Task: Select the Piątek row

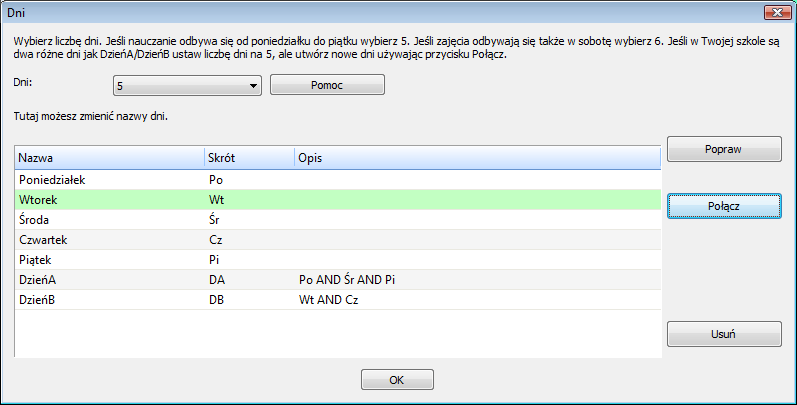Action: tap(338, 260)
